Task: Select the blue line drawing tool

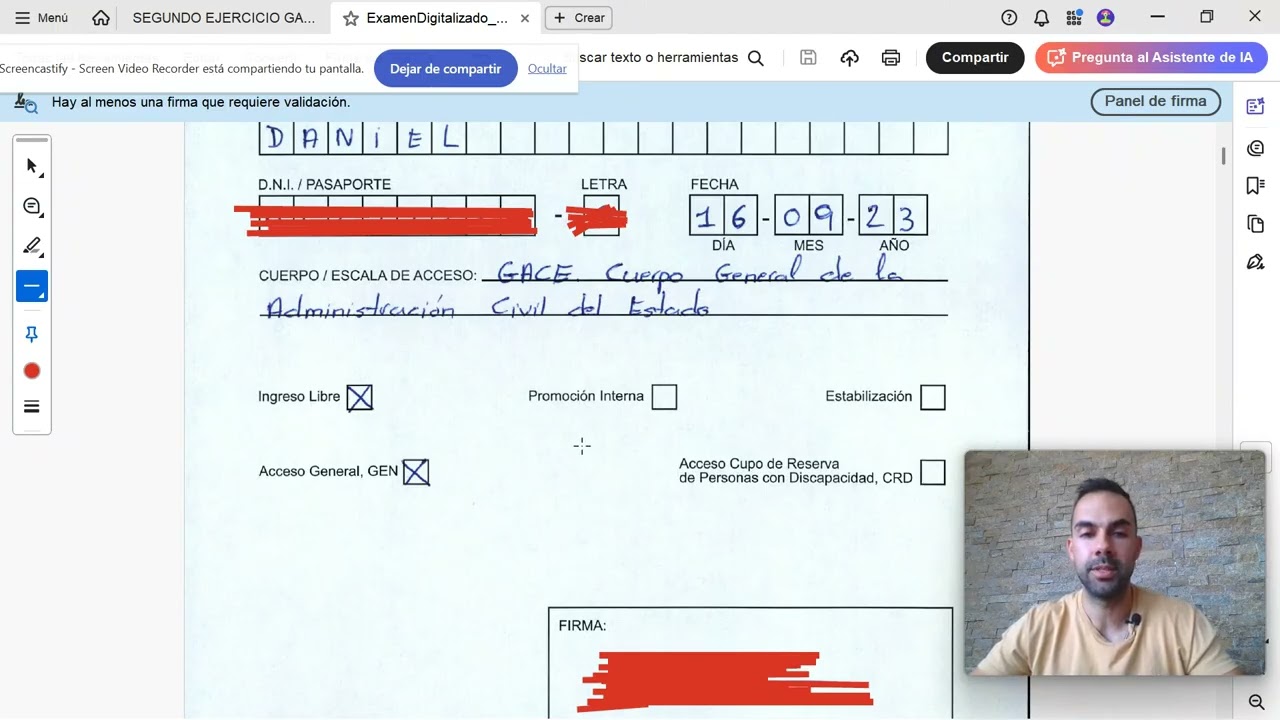Action: click(x=32, y=287)
